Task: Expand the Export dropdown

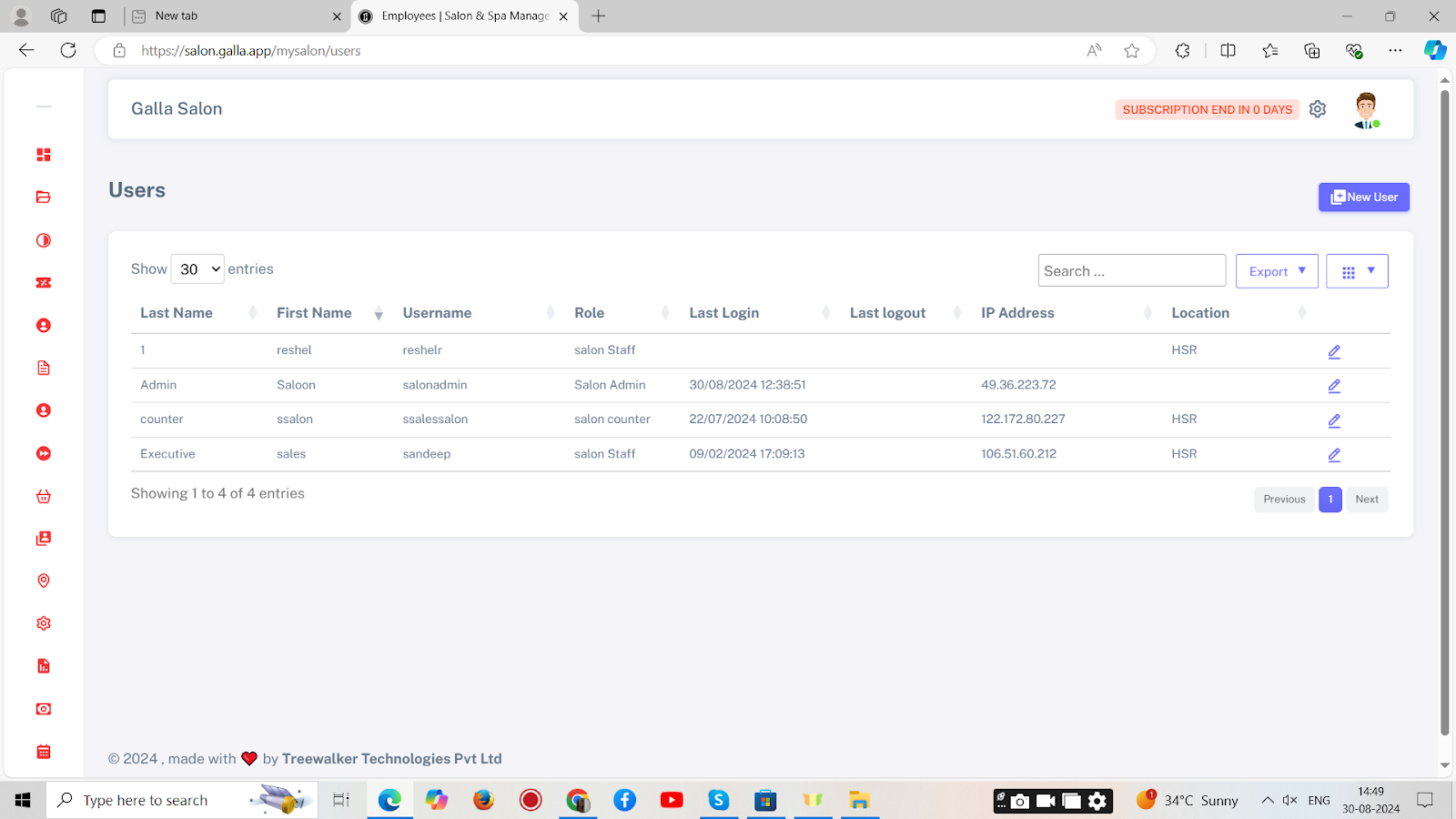Action: tap(1277, 271)
